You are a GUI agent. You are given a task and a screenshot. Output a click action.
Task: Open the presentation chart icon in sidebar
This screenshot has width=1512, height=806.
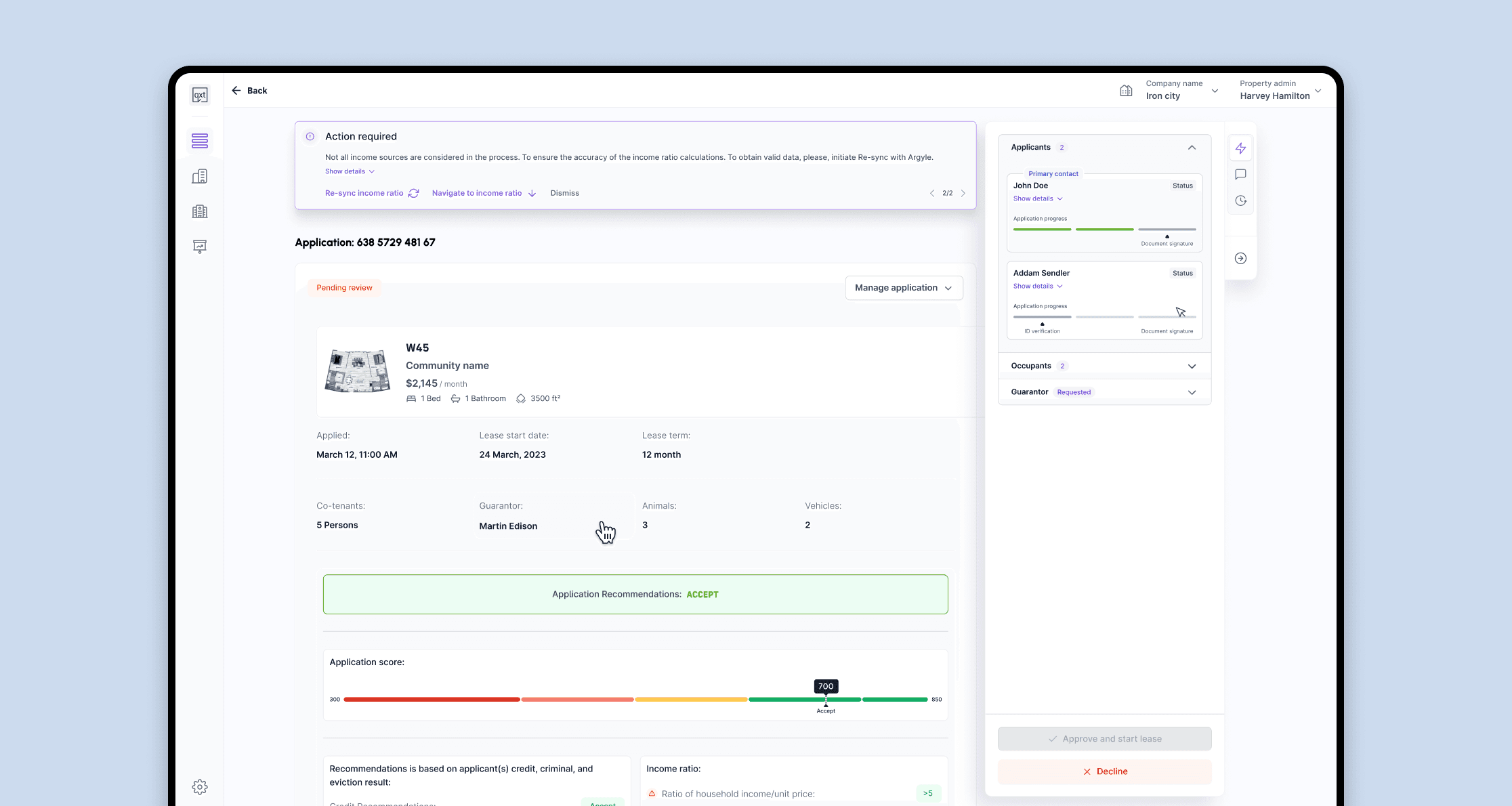pos(200,247)
